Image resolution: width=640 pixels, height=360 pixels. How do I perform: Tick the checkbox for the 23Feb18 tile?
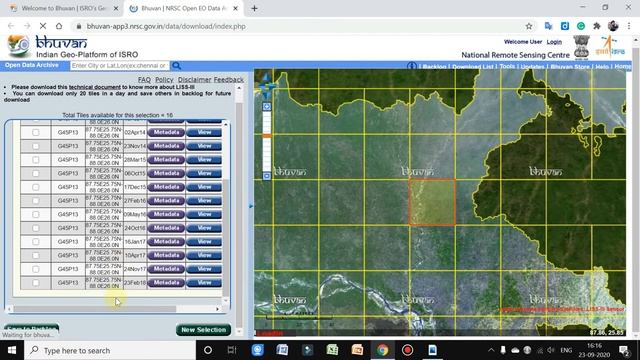pos(36,283)
